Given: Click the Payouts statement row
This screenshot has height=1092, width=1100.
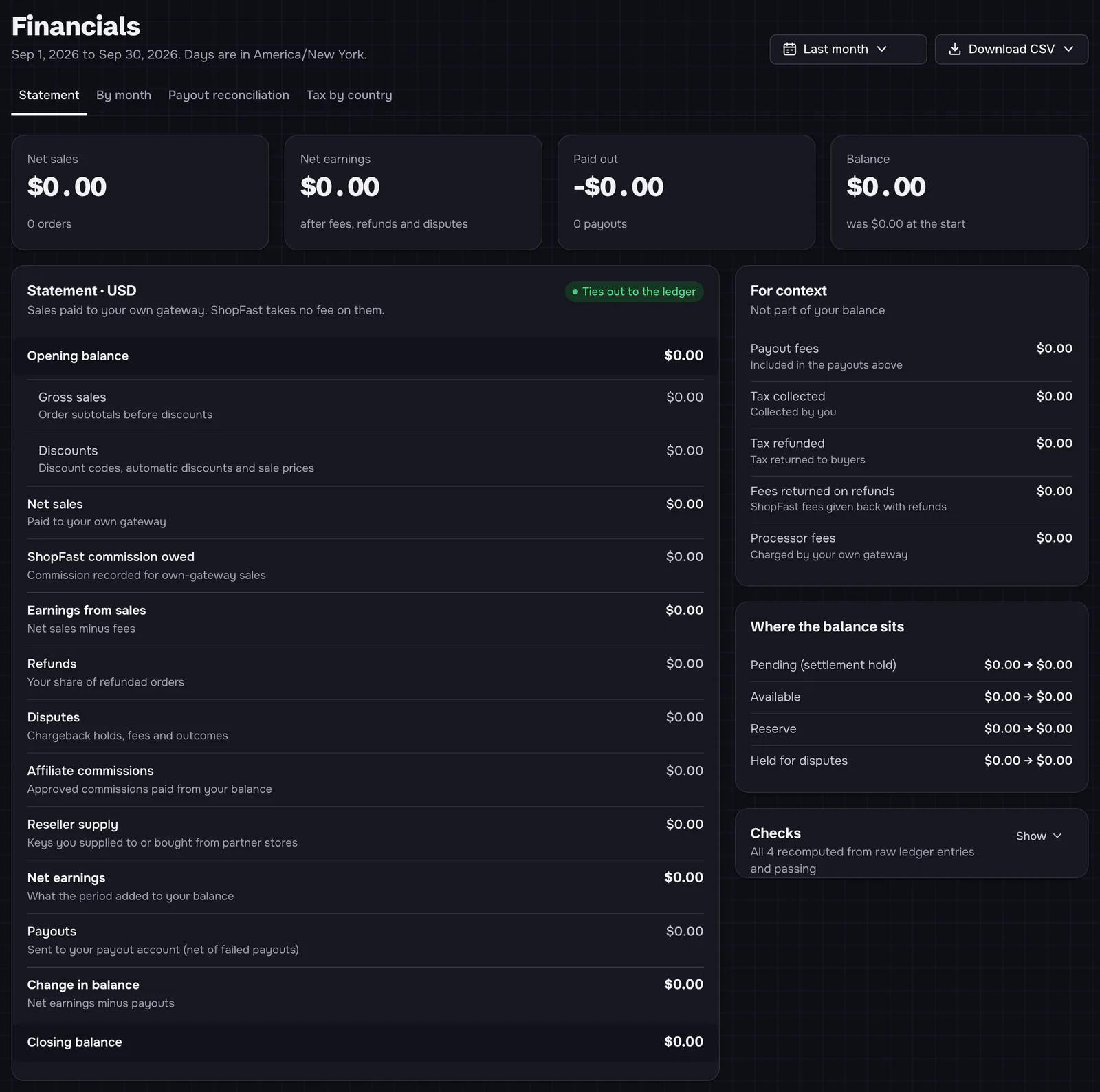Looking at the screenshot, I should click(x=365, y=940).
